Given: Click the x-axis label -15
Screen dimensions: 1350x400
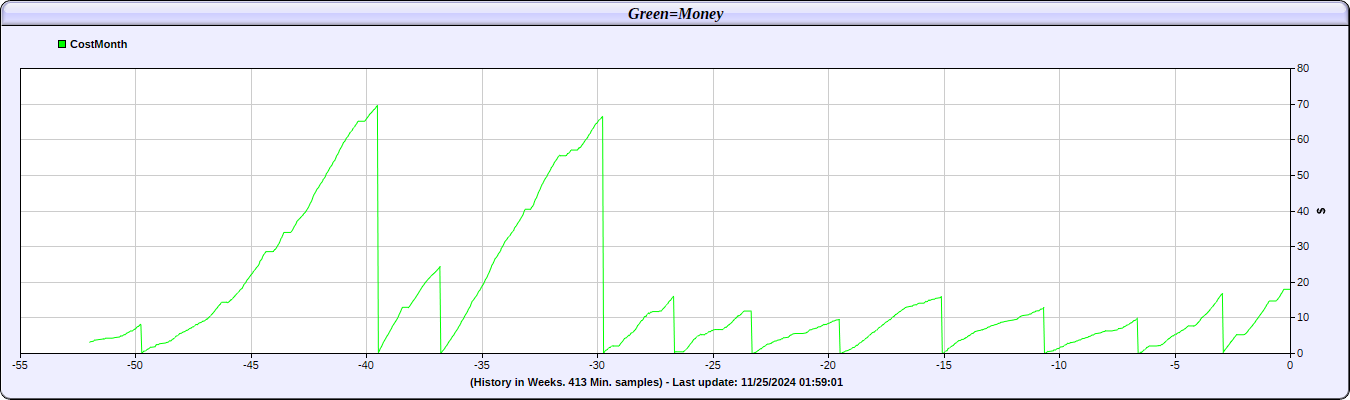Looking at the screenshot, I should click(x=943, y=365).
